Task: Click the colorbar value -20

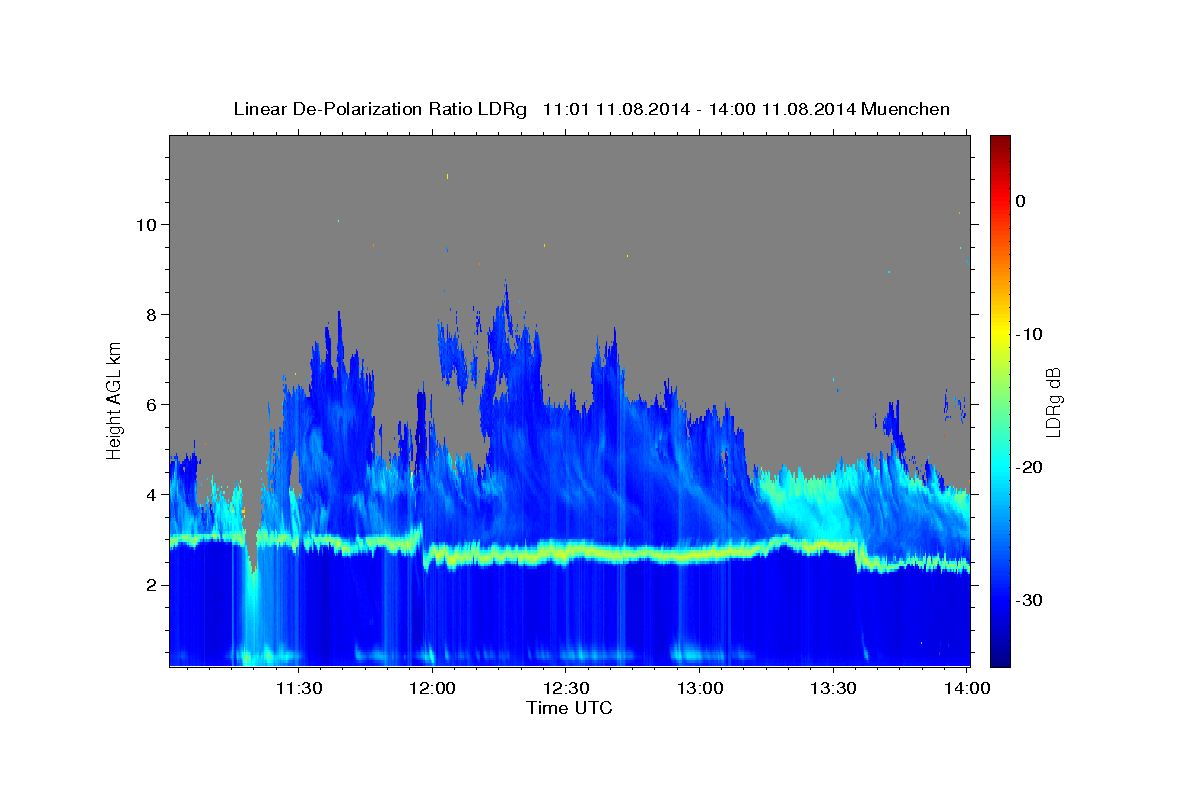Action: point(1030,467)
